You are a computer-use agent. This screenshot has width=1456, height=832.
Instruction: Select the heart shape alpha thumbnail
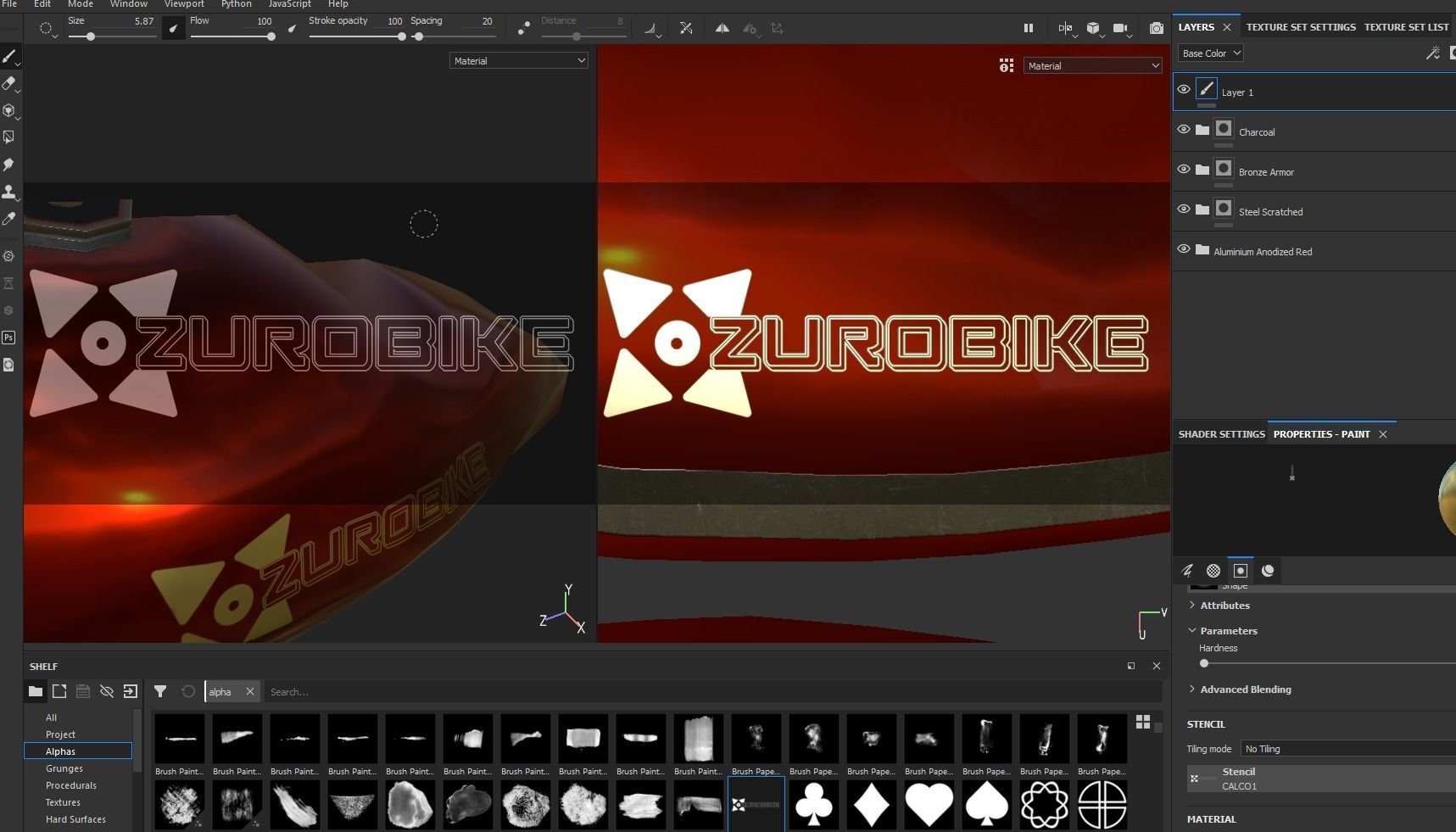(x=929, y=804)
